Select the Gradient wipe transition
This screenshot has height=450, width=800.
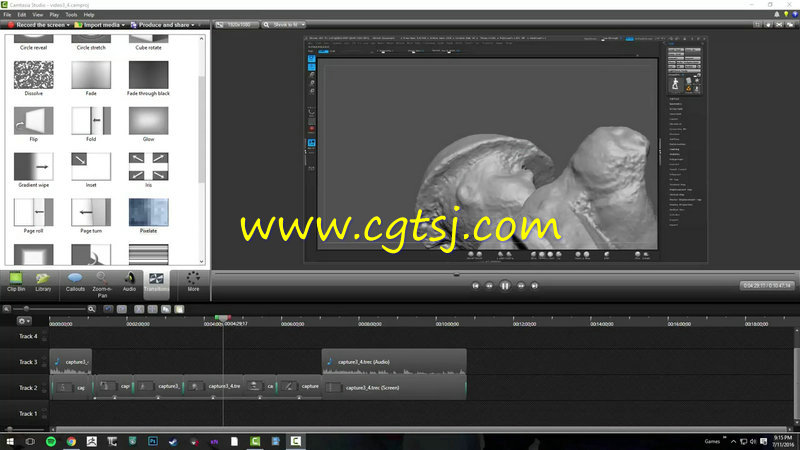[x=34, y=166]
